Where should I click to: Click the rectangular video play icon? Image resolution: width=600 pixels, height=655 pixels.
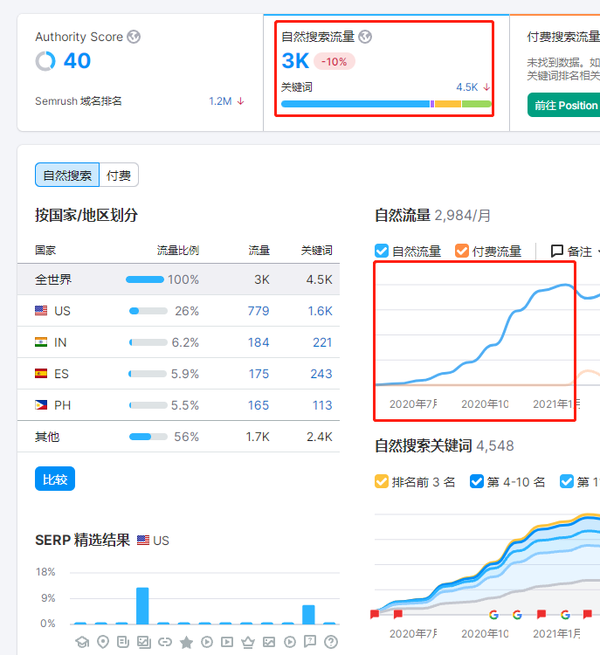(x=227, y=642)
